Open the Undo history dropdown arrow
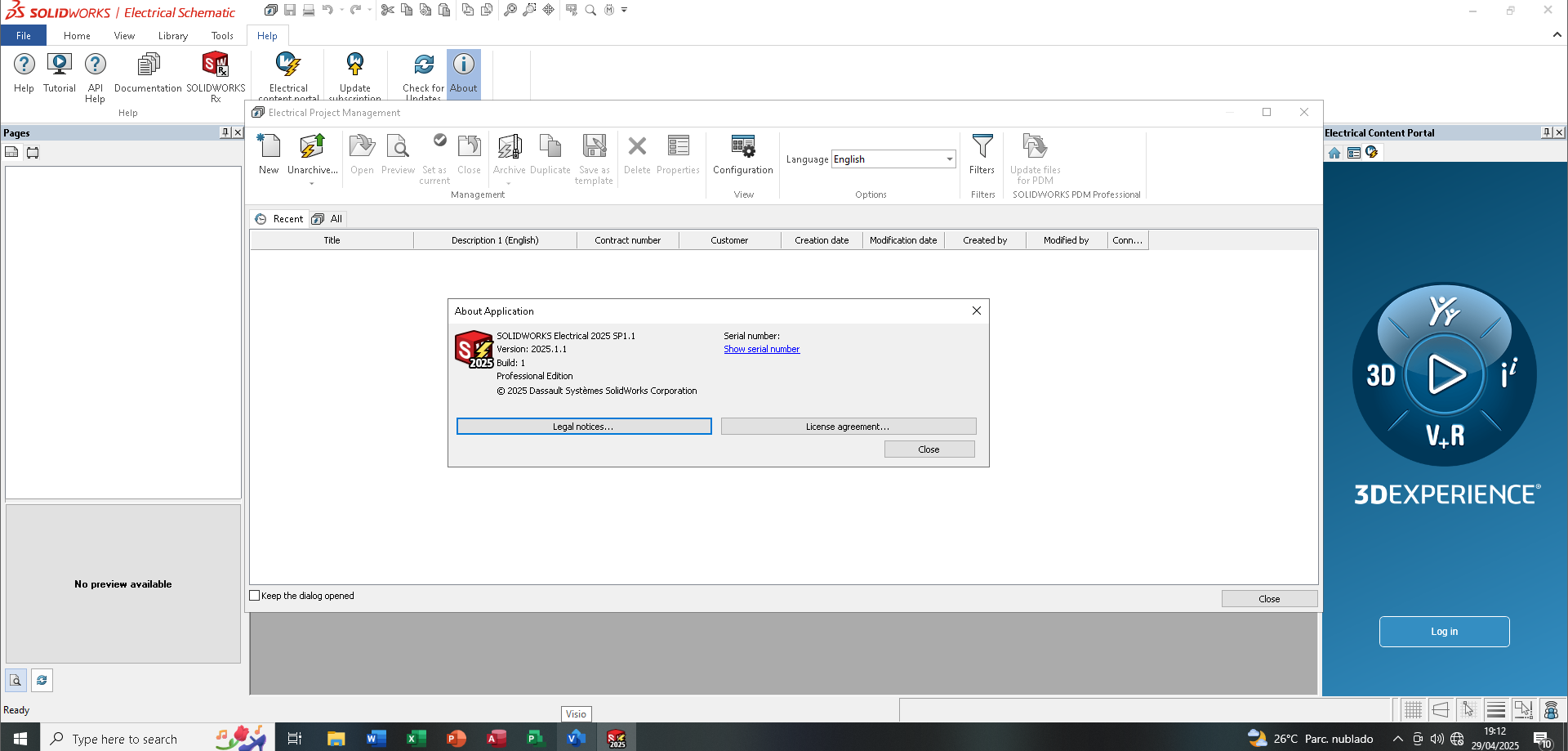The width and height of the screenshot is (1568, 751). (x=341, y=10)
